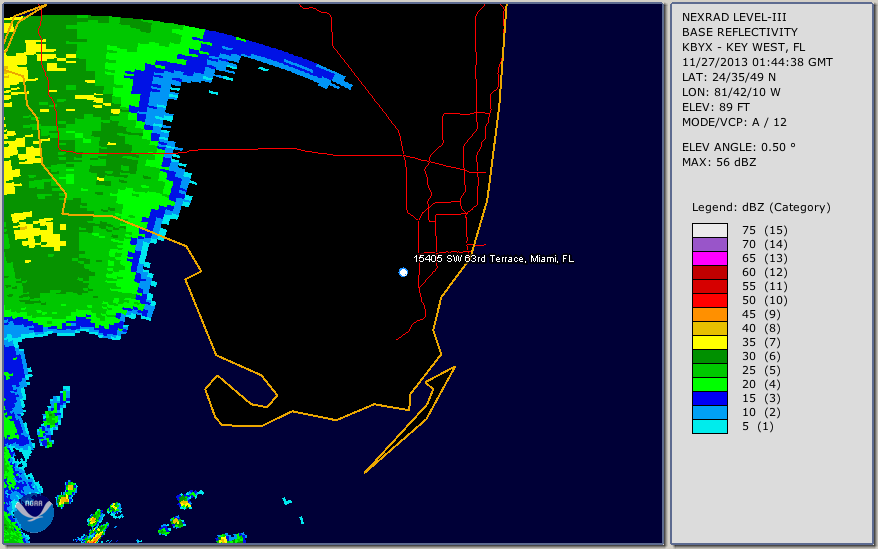Click the 50 dBZ bright red swatch
Screen dimensions: 878x549
point(709,300)
